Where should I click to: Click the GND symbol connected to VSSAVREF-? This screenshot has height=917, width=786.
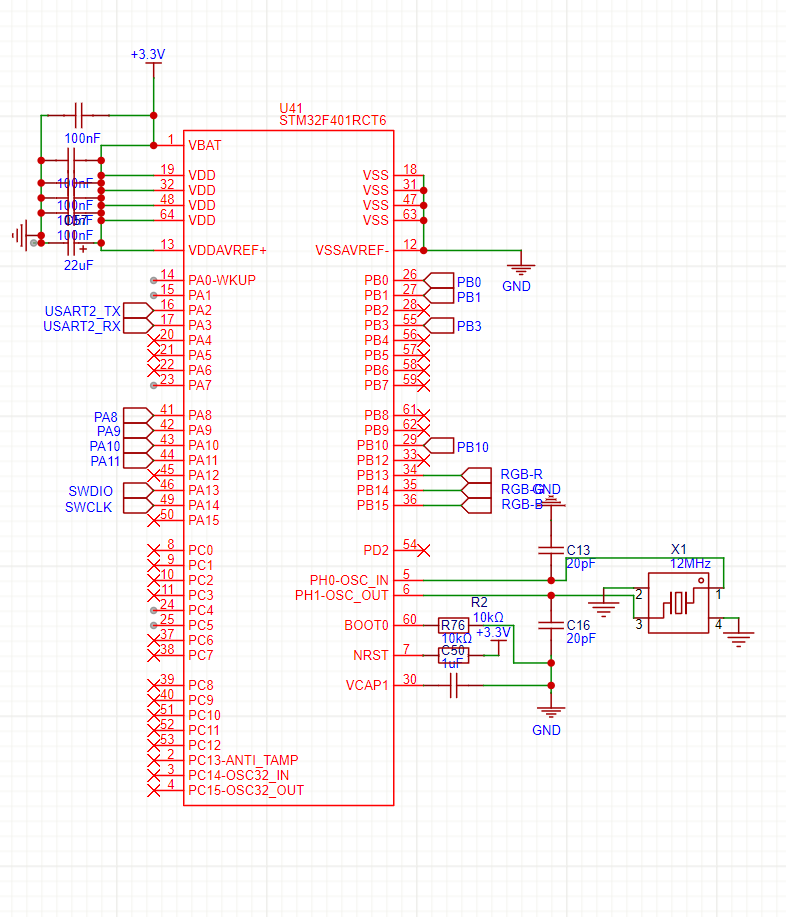point(517,268)
